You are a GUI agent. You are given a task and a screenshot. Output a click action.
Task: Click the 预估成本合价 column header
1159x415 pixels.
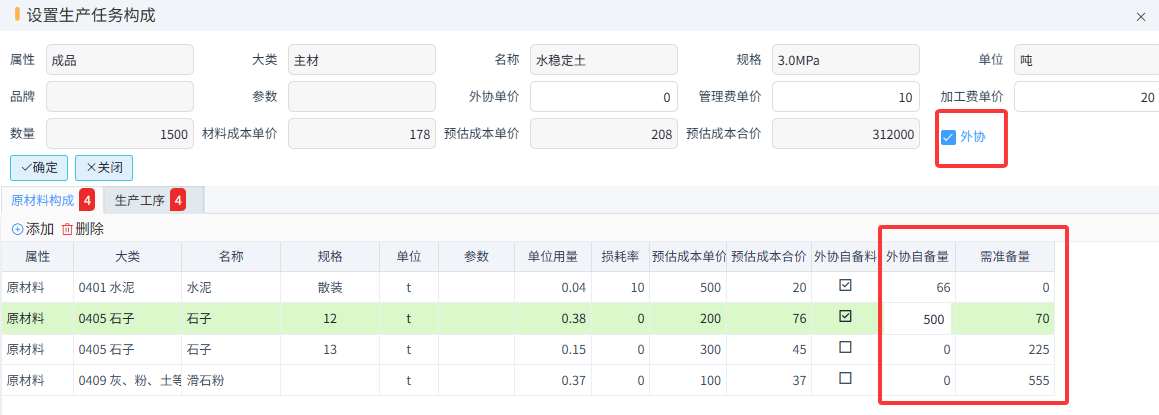[769, 256]
